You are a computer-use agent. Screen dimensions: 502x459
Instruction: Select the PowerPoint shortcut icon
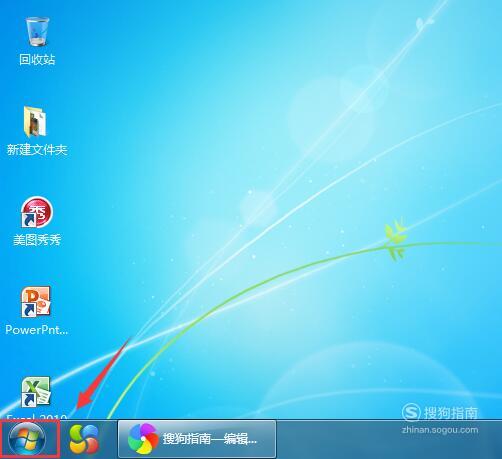36,302
